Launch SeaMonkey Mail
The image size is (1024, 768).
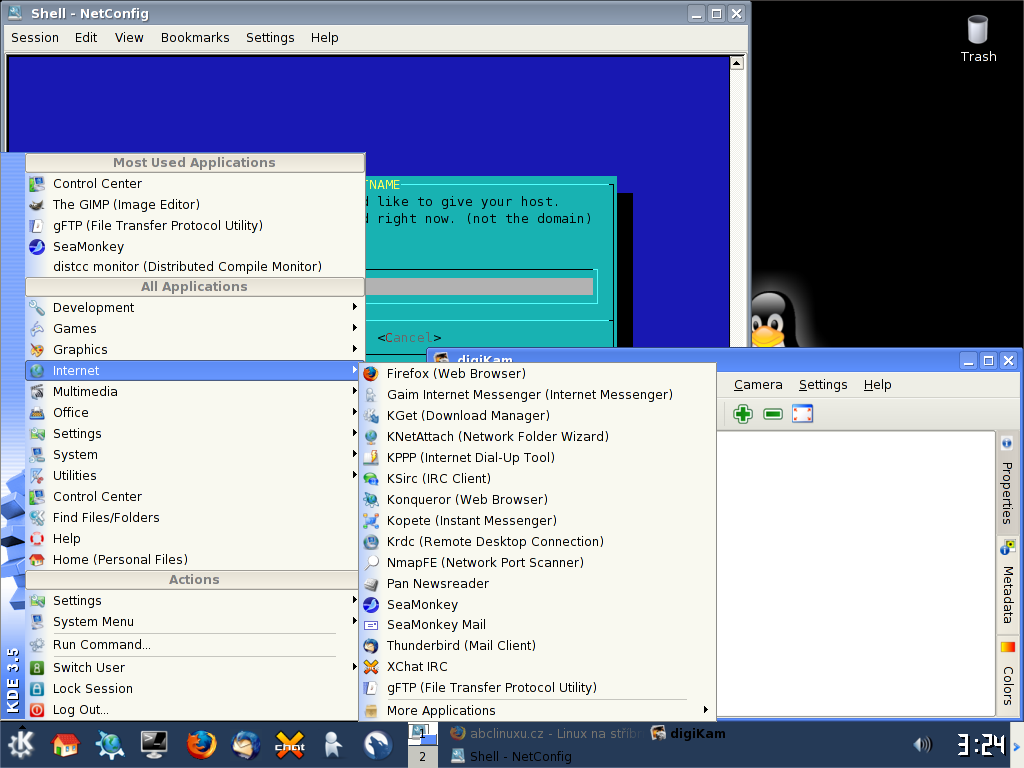537,624
